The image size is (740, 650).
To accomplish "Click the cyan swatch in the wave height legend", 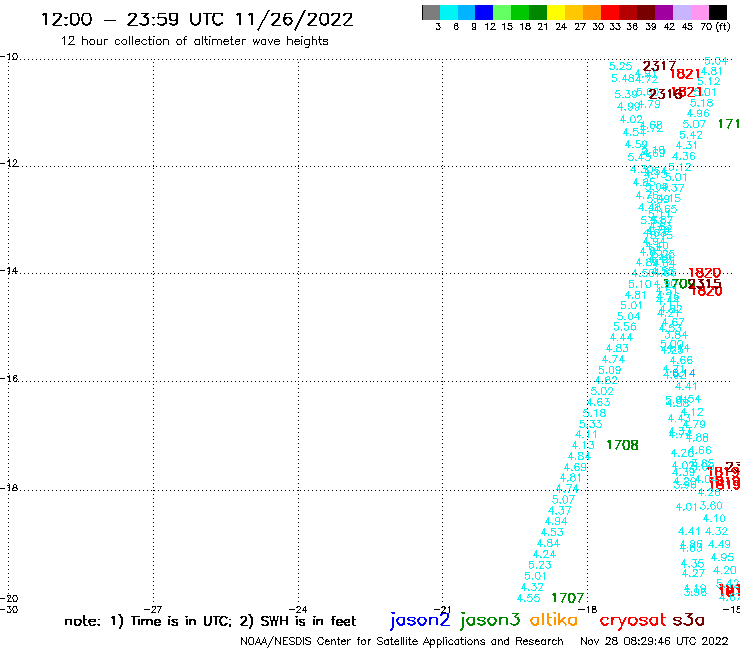I will tap(449, 12).
